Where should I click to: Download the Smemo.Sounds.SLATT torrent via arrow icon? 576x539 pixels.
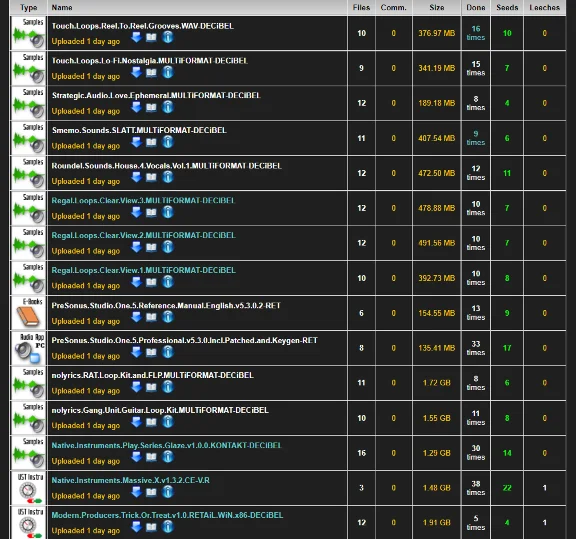coord(137,142)
